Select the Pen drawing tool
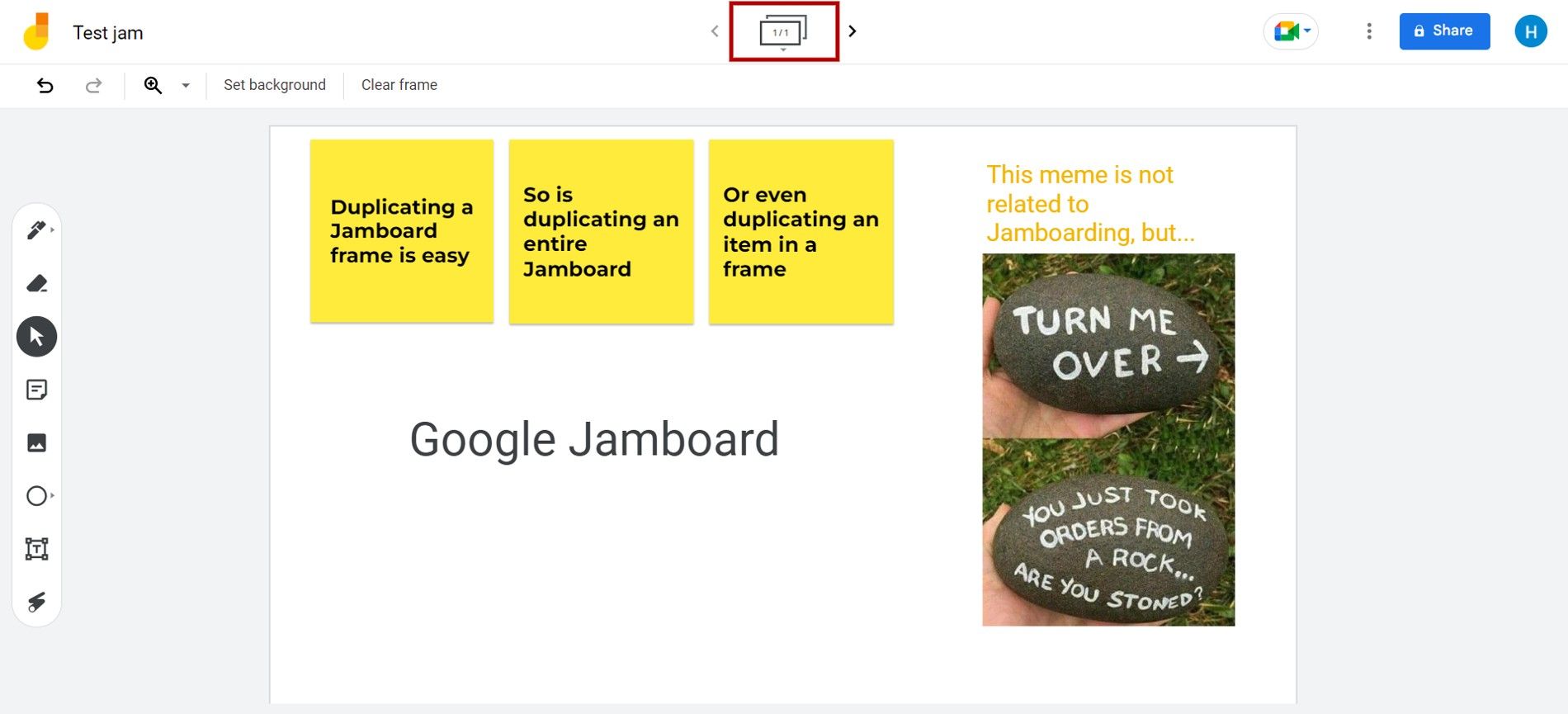 click(x=36, y=230)
